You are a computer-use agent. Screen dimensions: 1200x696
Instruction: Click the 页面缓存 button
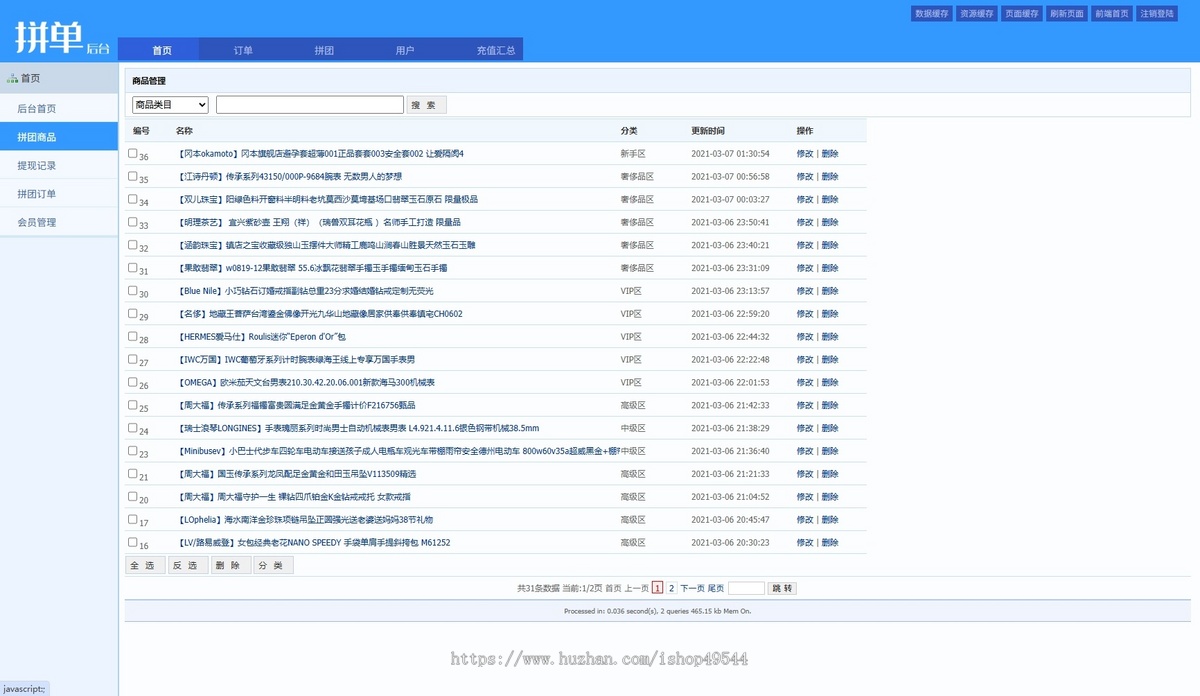click(x=1022, y=14)
